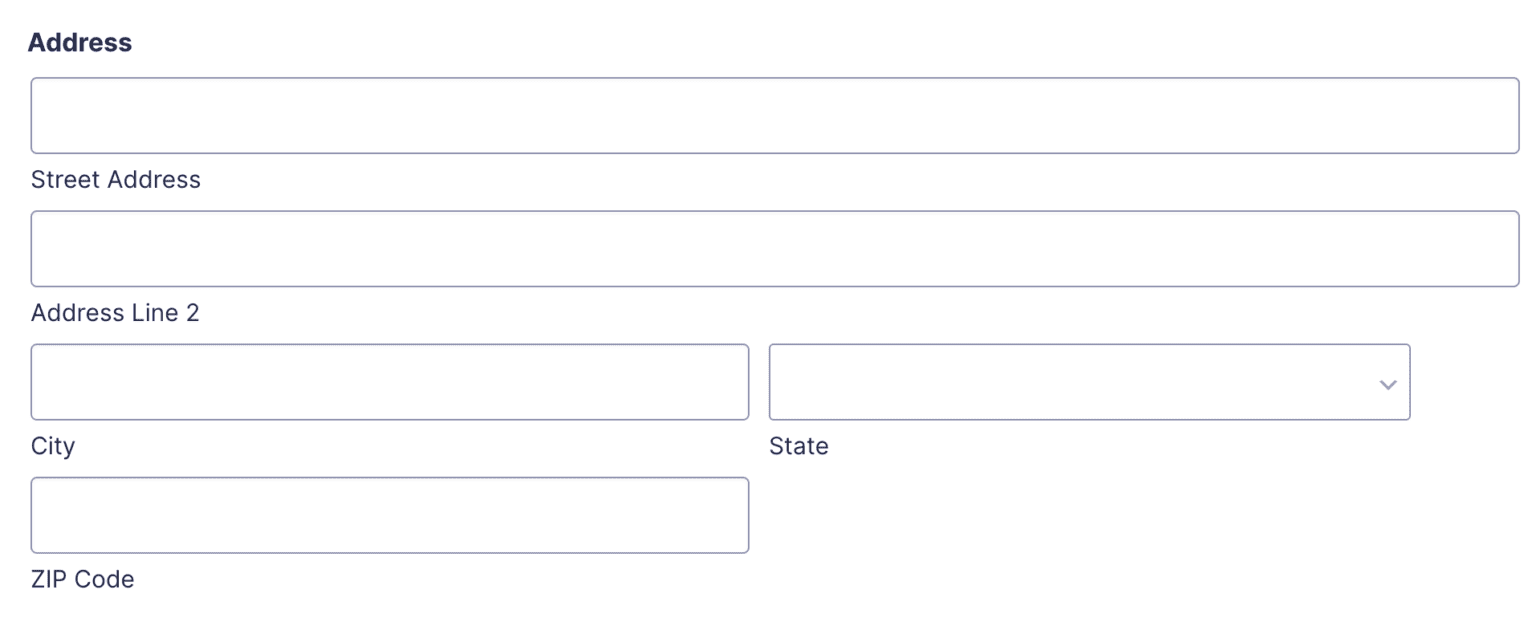Click the "Address Line 2" label
This screenshot has height=618, width=1536.
tap(115, 313)
